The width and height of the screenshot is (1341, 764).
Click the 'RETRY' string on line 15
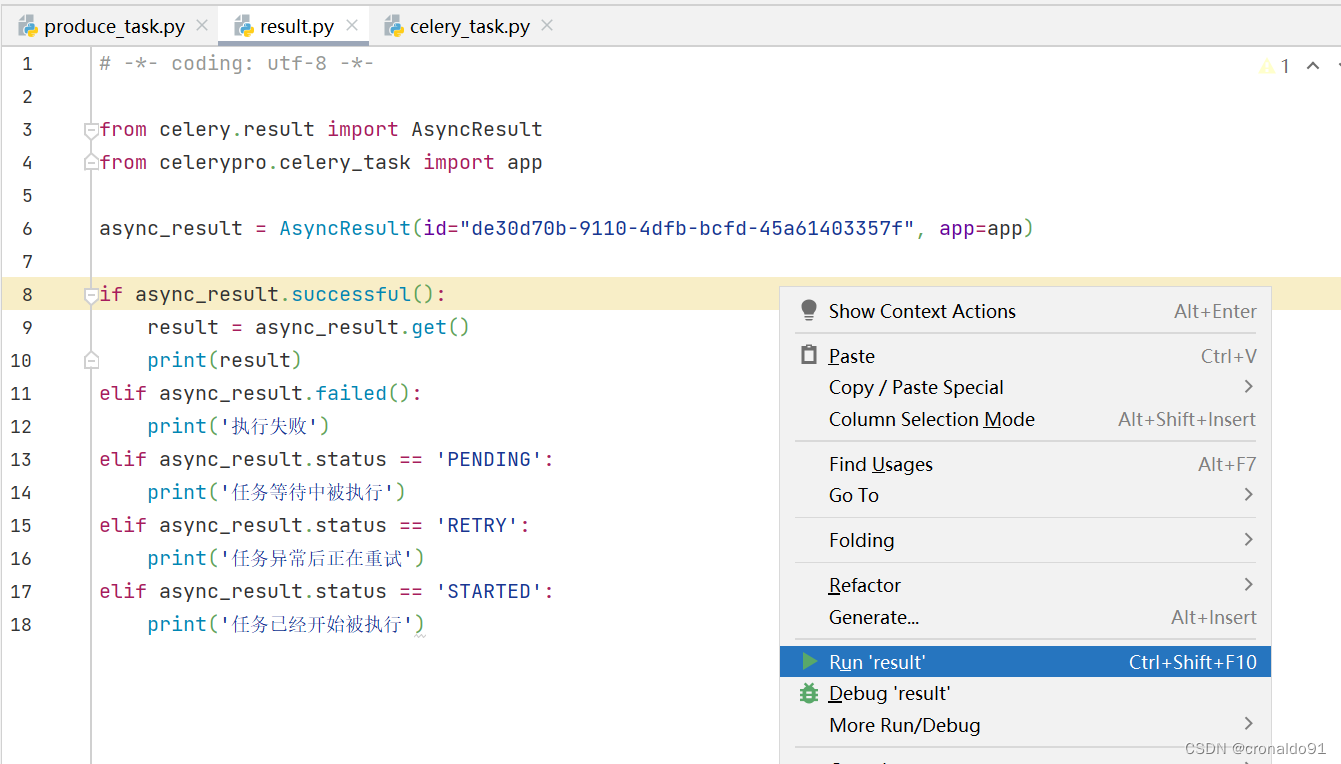click(x=477, y=525)
